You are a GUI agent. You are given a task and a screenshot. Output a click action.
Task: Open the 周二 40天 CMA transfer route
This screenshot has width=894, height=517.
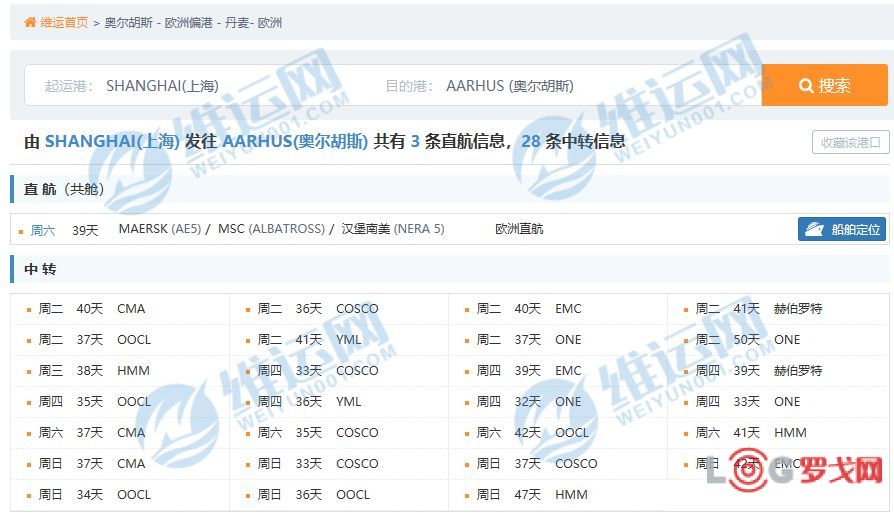point(91,309)
